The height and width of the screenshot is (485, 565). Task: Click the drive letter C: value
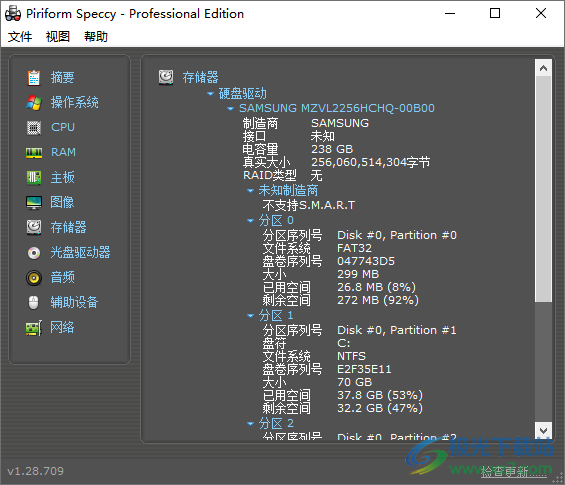tap(343, 343)
